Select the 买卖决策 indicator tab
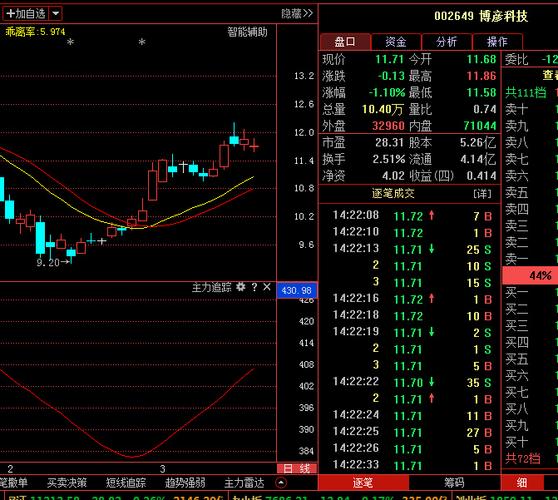Image resolution: width=558 pixels, height=500 pixels. pos(67,483)
